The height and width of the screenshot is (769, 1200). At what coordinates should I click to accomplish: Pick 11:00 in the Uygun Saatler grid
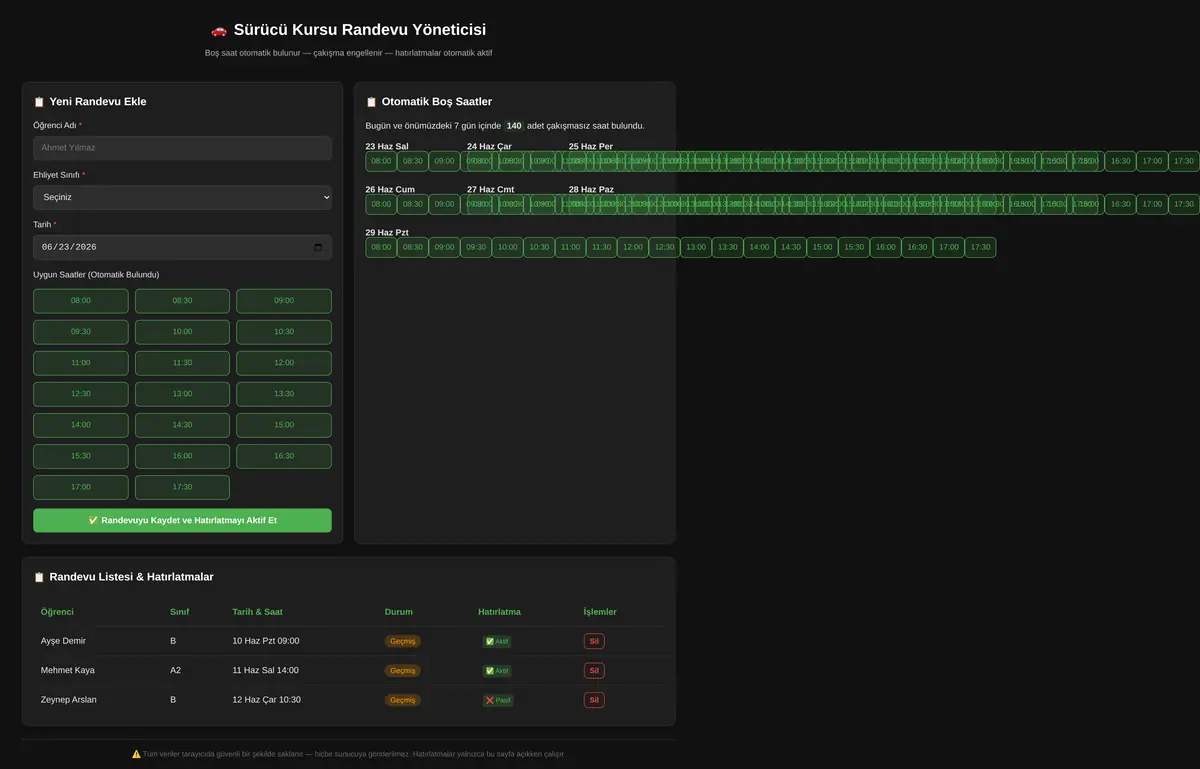click(x=81, y=363)
